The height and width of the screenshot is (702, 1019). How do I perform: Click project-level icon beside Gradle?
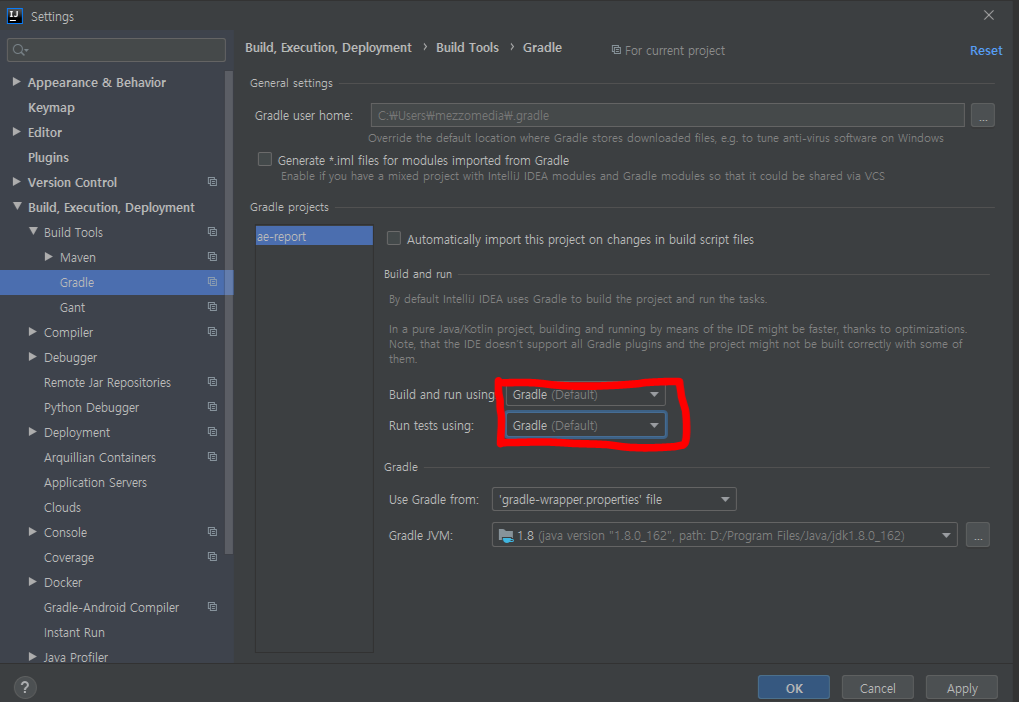coord(212,282)
